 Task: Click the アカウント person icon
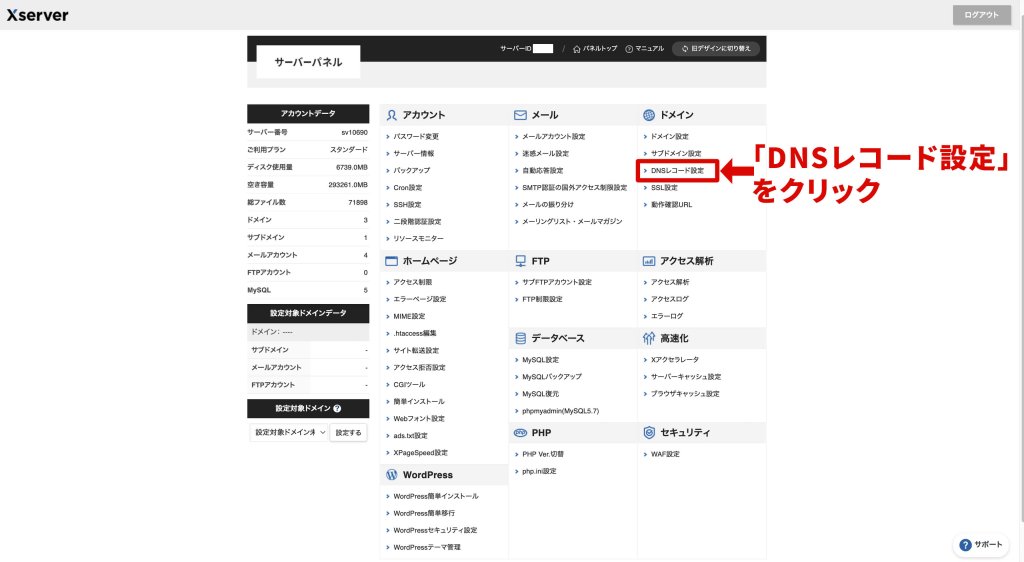[x=391, y=115]
